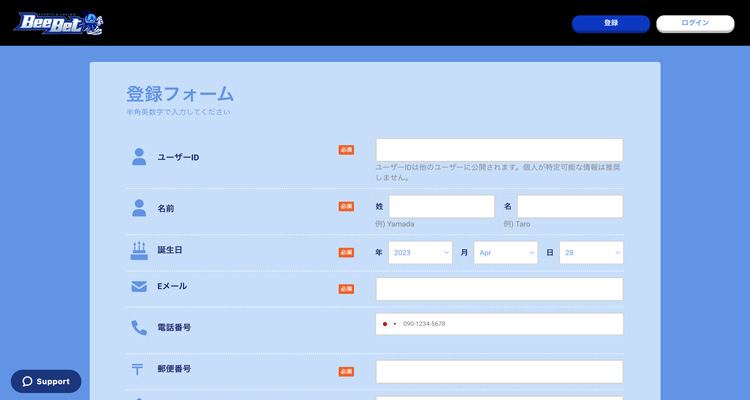The width and height of the screenshot is (750, 400).
Task: Focus the ユーザーID input field
Action: [x=499, y=150]
